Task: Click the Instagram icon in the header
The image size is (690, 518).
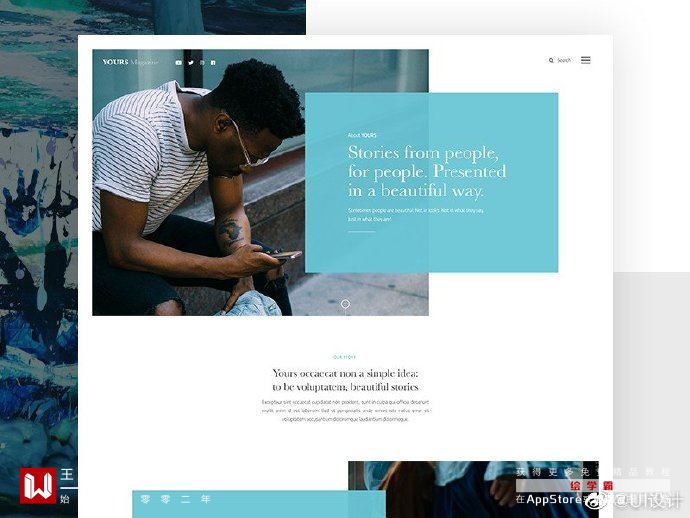Action: pyautogui.click(x=202, y=62)
